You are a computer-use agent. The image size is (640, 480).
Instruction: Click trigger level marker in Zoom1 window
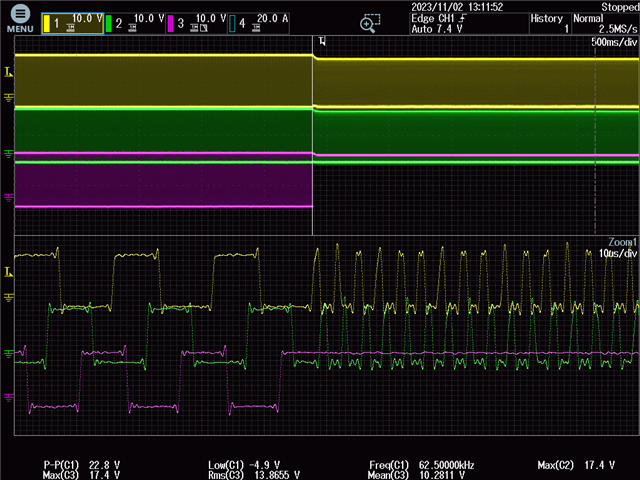click(x=9, y=271)
